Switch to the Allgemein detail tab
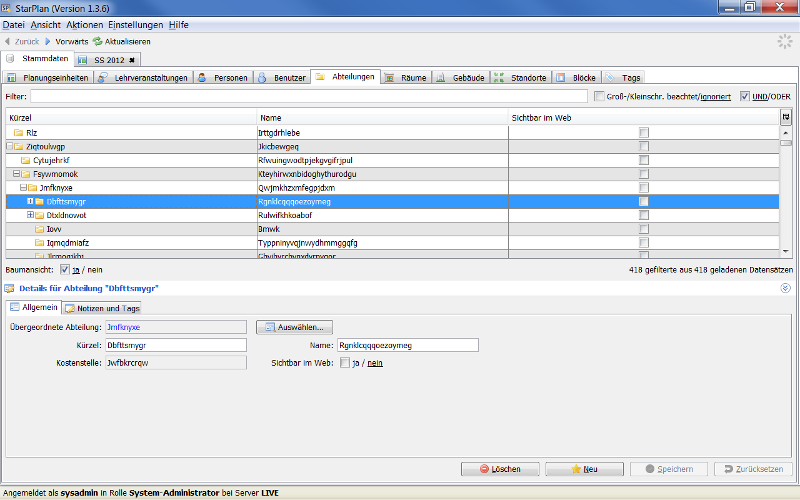The height and width of the screenshot is (500, 800). coord(34,308)
